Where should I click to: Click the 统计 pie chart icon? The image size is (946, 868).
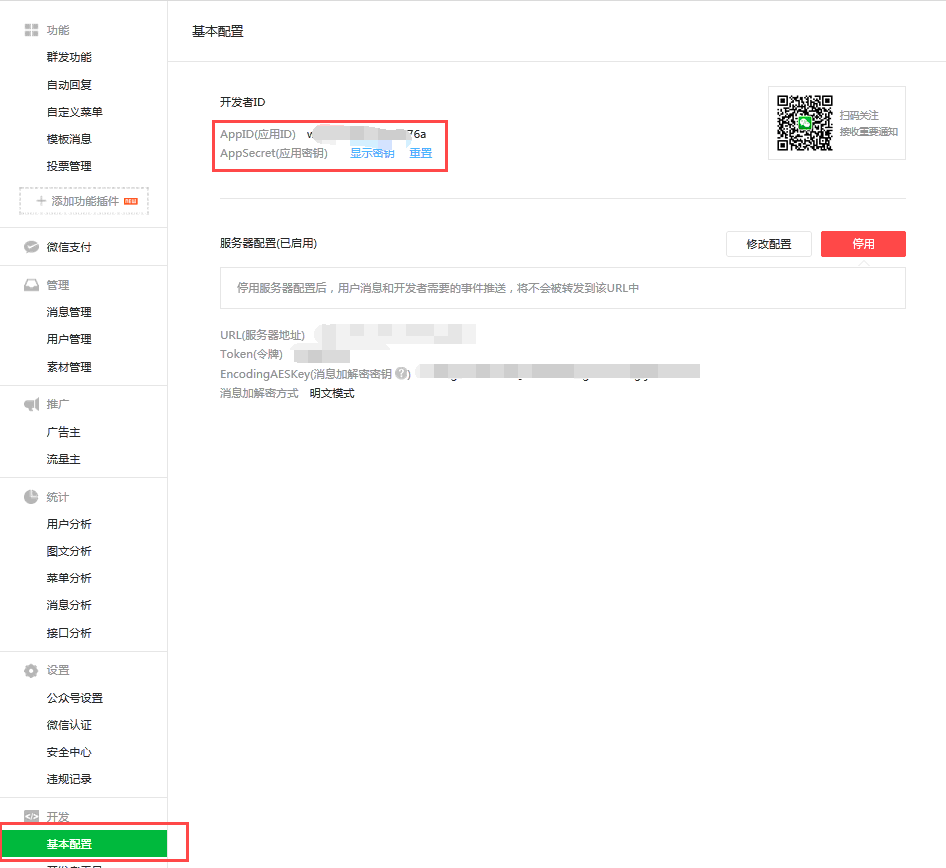tap(31, 496)
